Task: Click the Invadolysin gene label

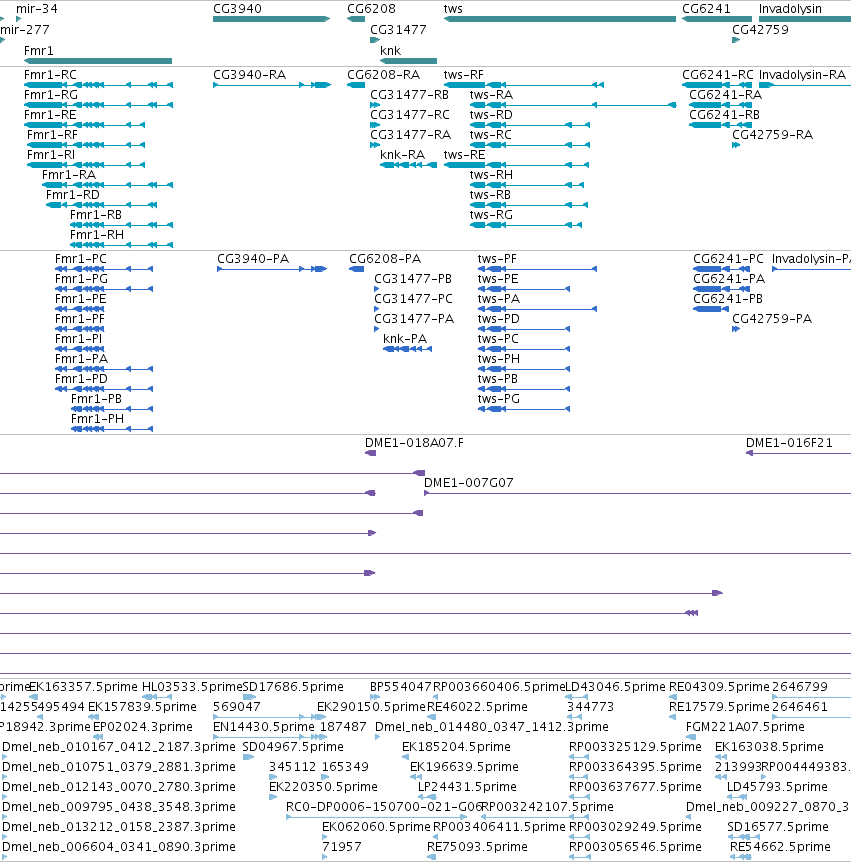Action: 790,9
